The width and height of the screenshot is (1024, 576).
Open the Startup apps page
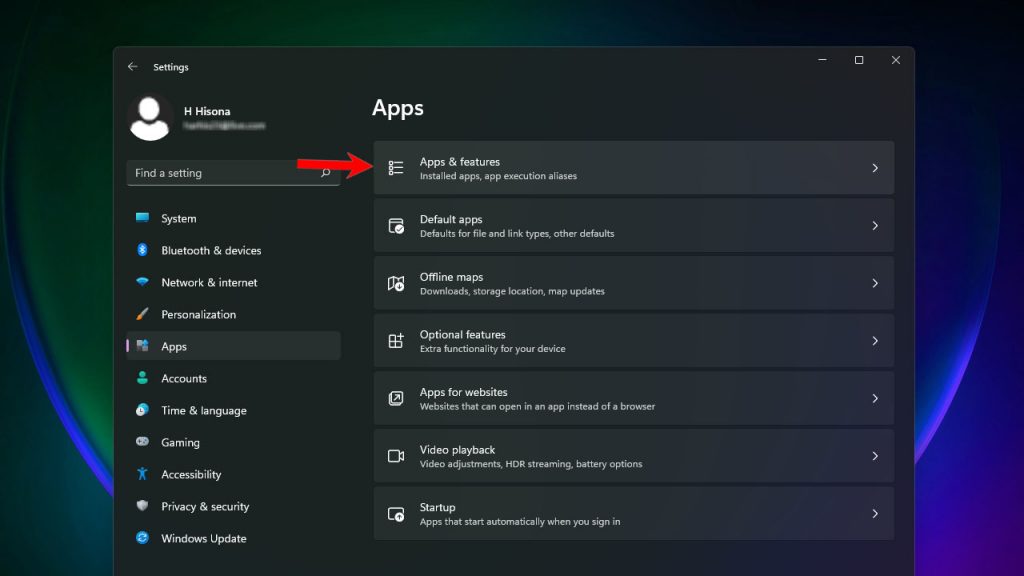(633, 513)
